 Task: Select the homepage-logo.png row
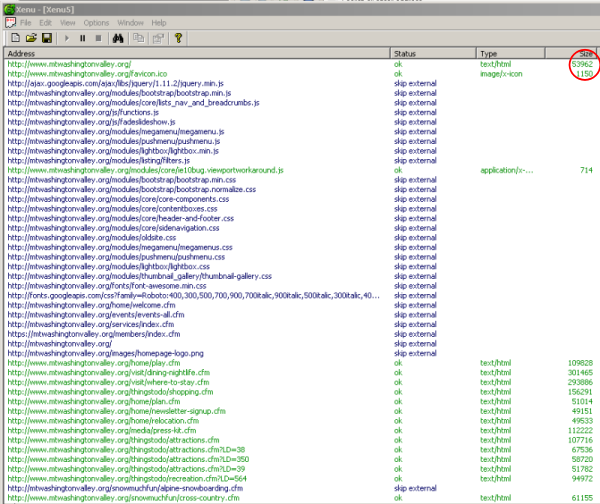click(300, 353)
